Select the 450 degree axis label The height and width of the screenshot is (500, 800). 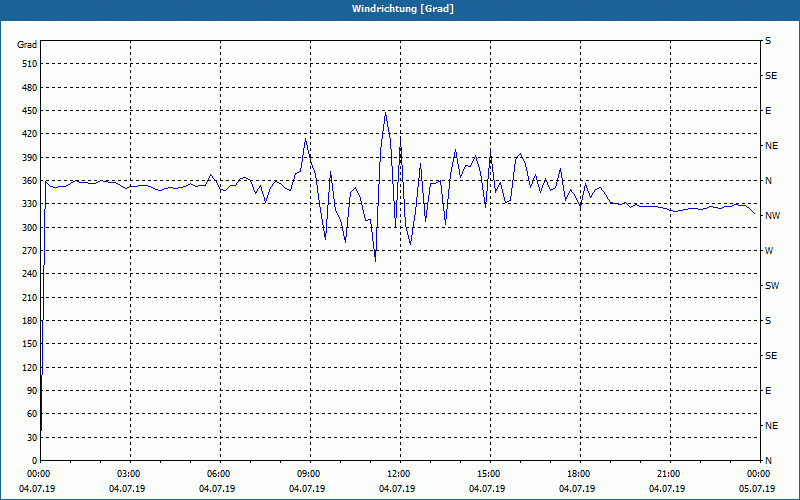30,111
